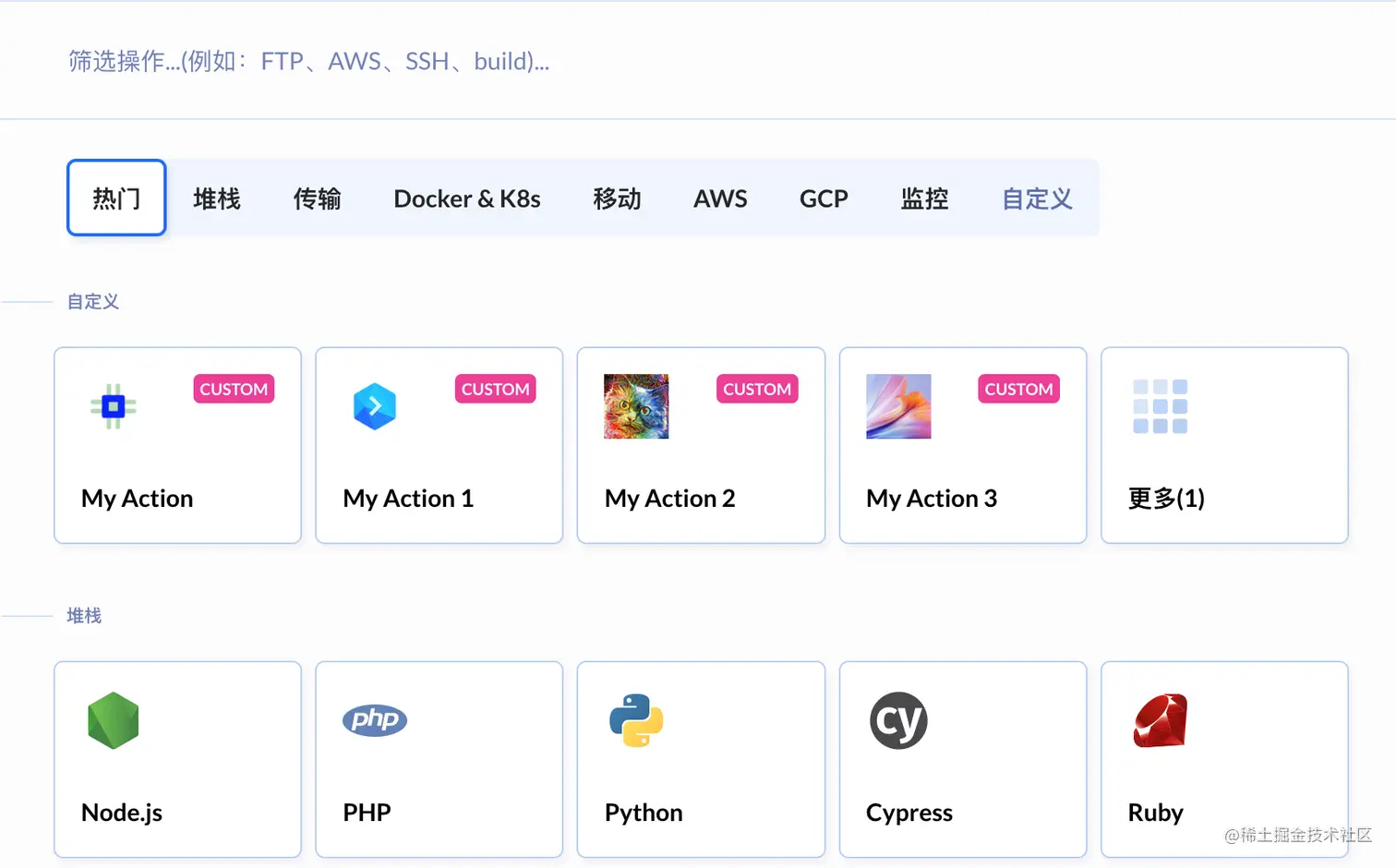Click the Cypress cy logo icon

coord(898,720)
